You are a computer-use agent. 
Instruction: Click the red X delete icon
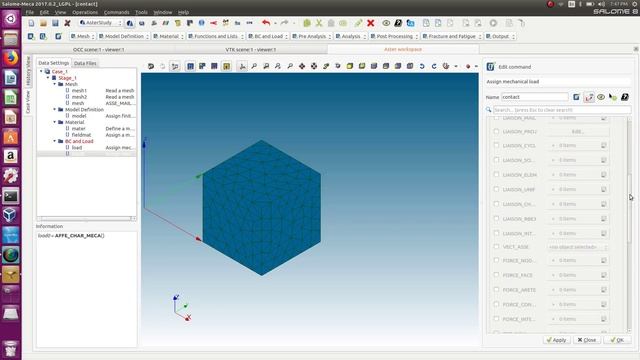coord(371,23)
